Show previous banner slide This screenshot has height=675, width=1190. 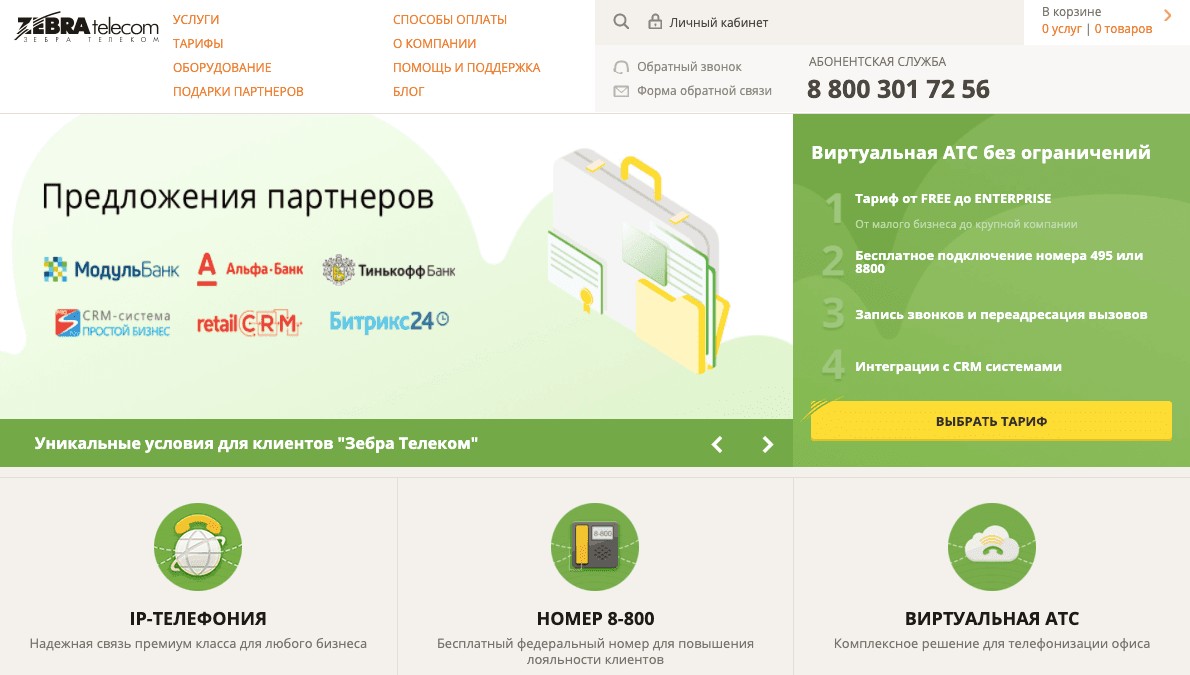coord(716,444)
